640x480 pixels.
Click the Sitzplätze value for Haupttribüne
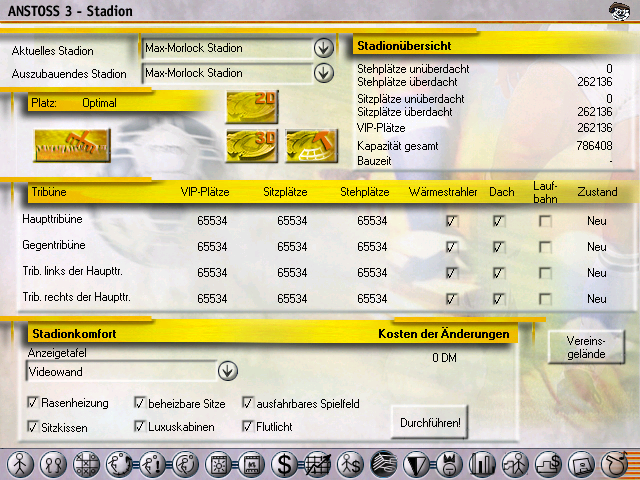(x=292, y=221)
